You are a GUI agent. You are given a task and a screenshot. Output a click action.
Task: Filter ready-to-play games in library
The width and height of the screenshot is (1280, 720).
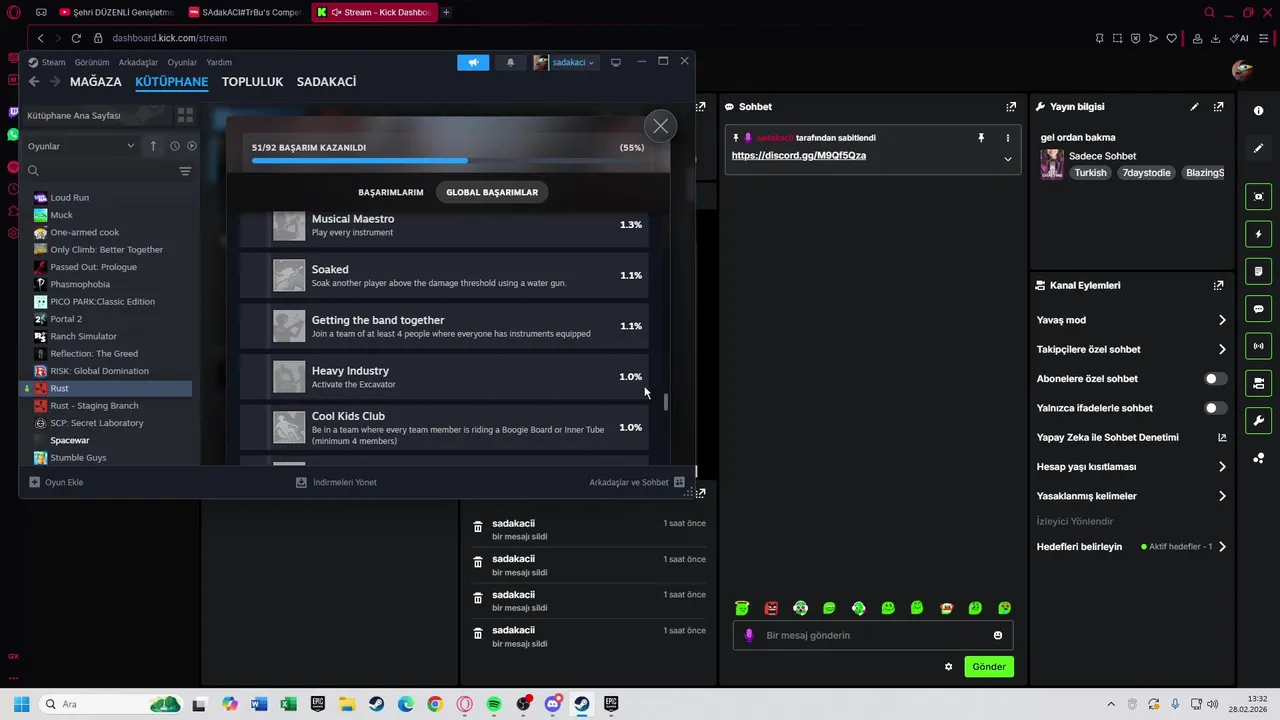click(x=192, y=146)
